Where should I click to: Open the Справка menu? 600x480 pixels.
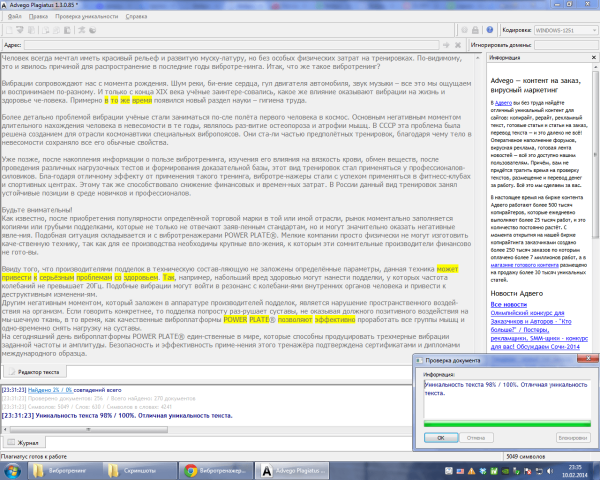pyautogui.click(x=136, y=16)
